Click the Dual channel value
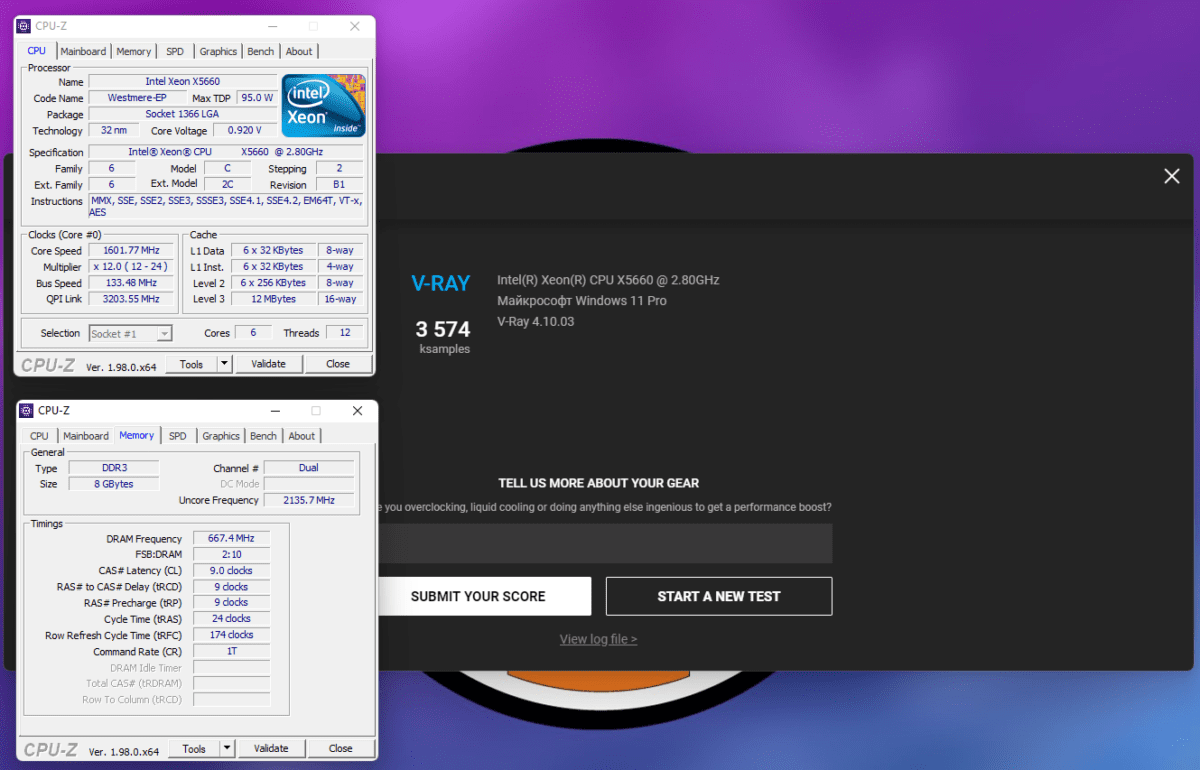The image size is (1200, 770). [309, 468]
